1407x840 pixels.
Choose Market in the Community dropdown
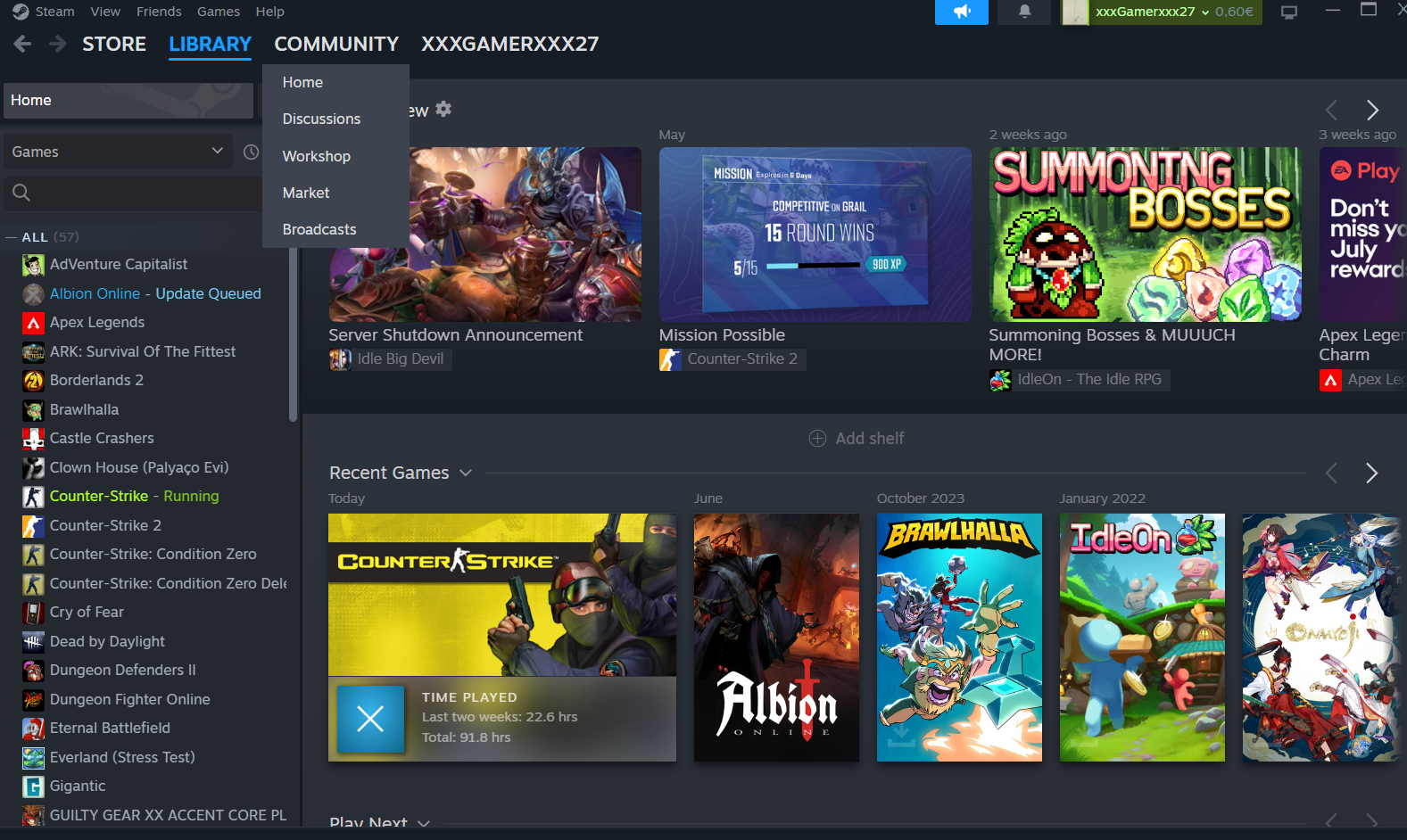[x=306, y=193]
